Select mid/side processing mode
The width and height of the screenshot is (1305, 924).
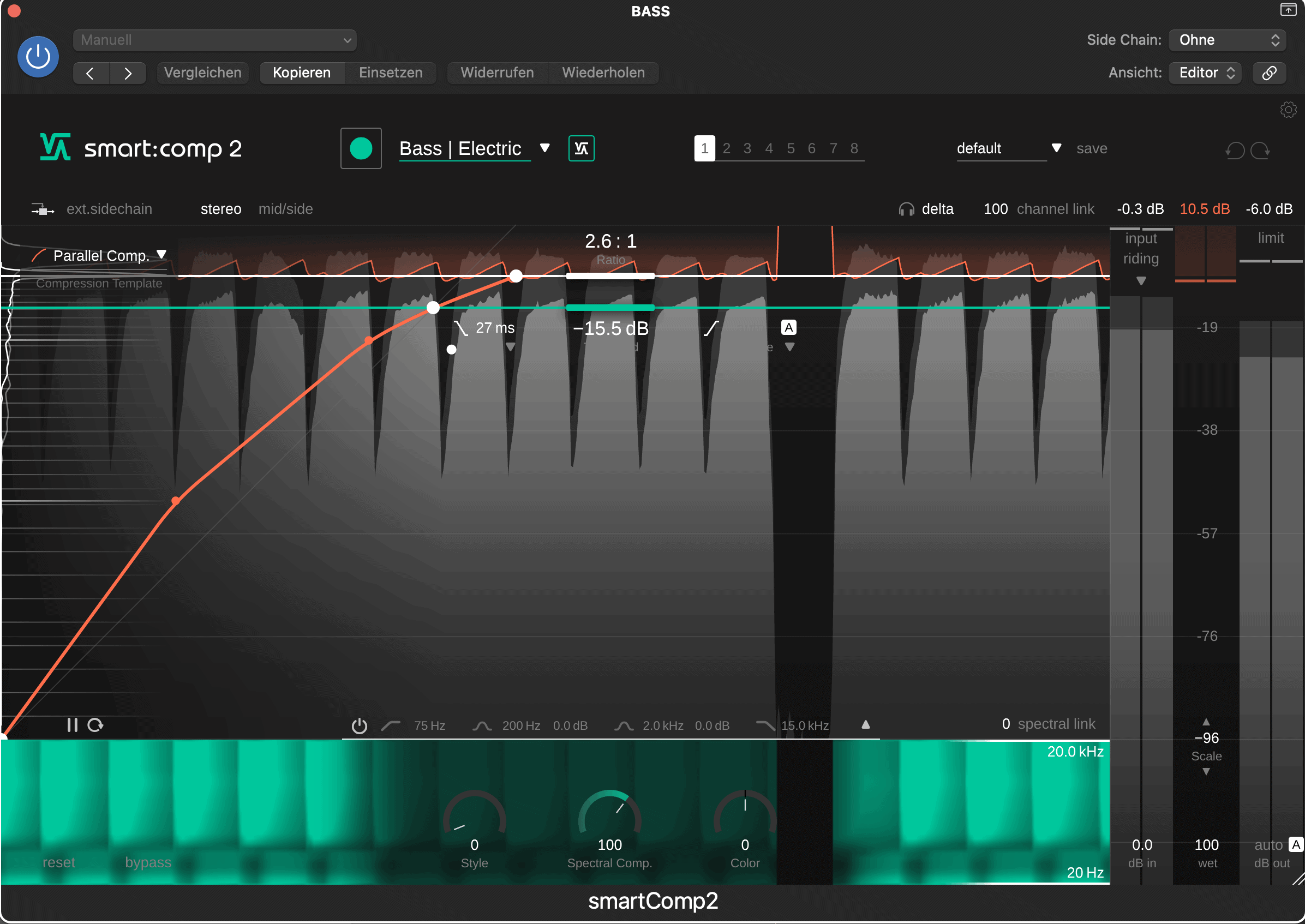pyautogui.click(x=286, y=209)
